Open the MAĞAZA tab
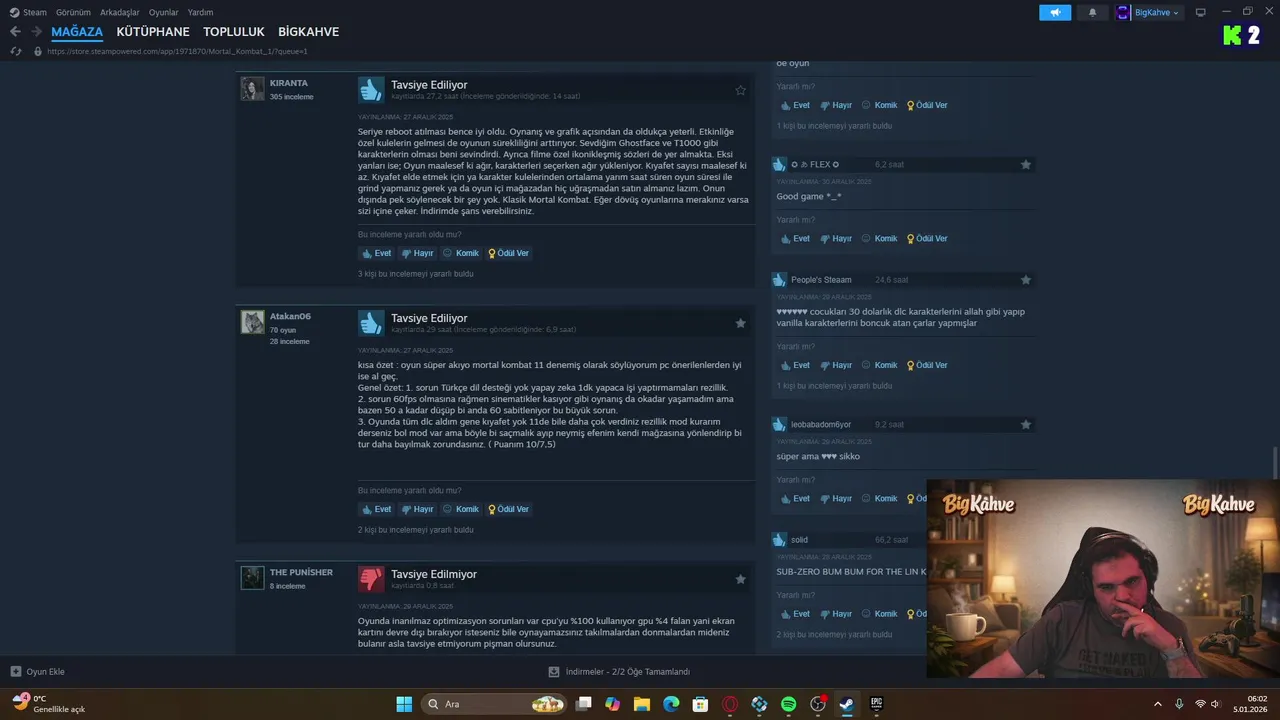 [x=77, y=32]
